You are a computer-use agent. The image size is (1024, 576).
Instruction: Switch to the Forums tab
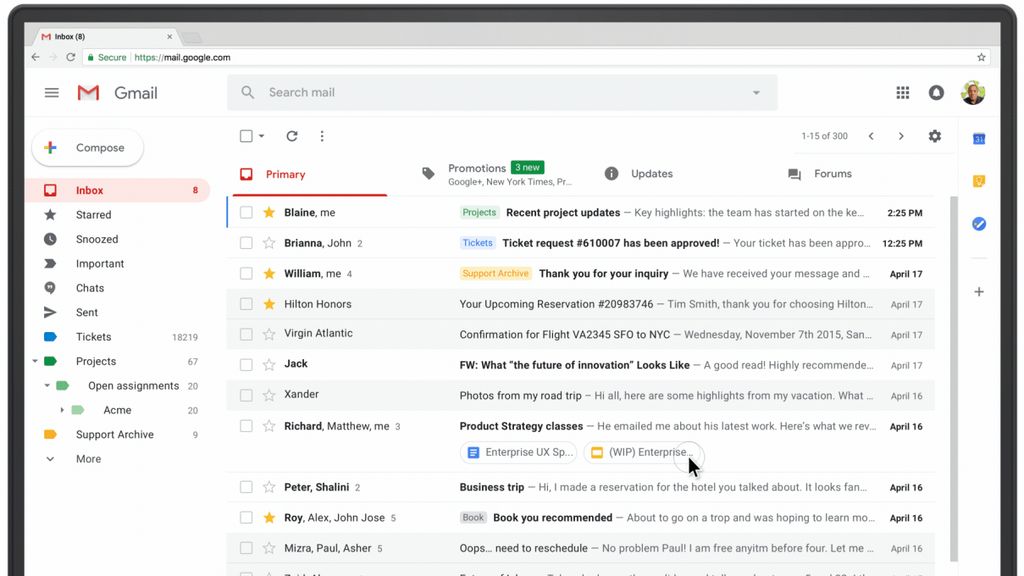pyautogui.click(x=832, y=173)
